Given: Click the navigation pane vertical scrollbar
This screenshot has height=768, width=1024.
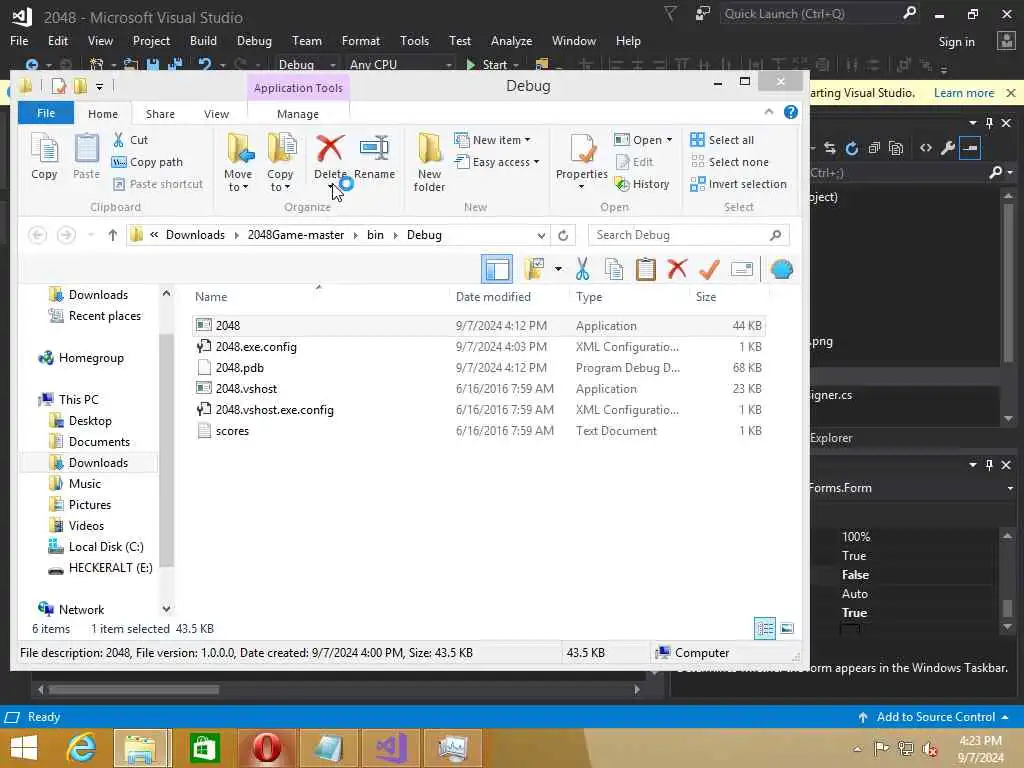Looking at the screenshot, I should 167,451.
